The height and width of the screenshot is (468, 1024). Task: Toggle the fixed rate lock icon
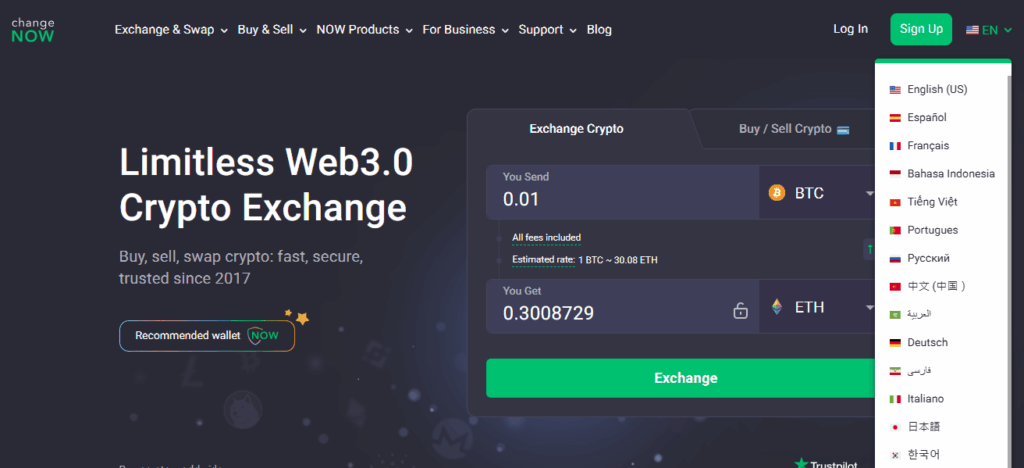740,311
